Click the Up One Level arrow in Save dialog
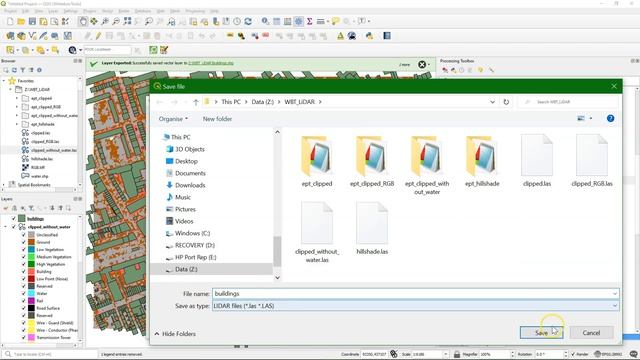This screenshot has width=640, height=360. coord(196,102)
